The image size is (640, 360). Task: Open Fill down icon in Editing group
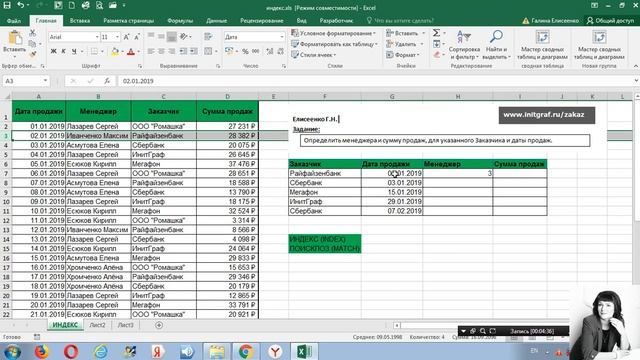436,44
